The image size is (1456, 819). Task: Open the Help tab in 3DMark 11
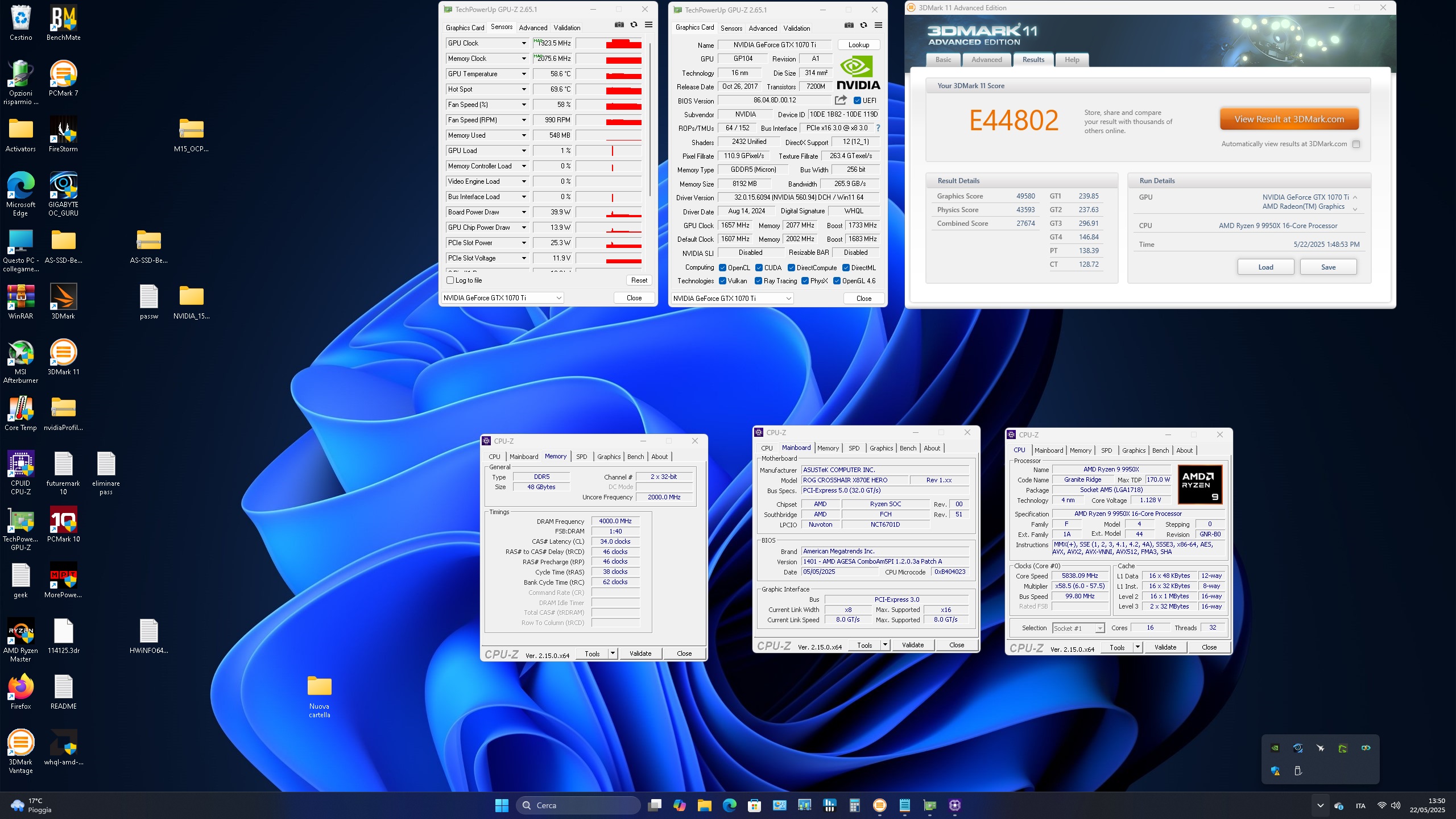pyautogui.click(x=1072, y=60)
